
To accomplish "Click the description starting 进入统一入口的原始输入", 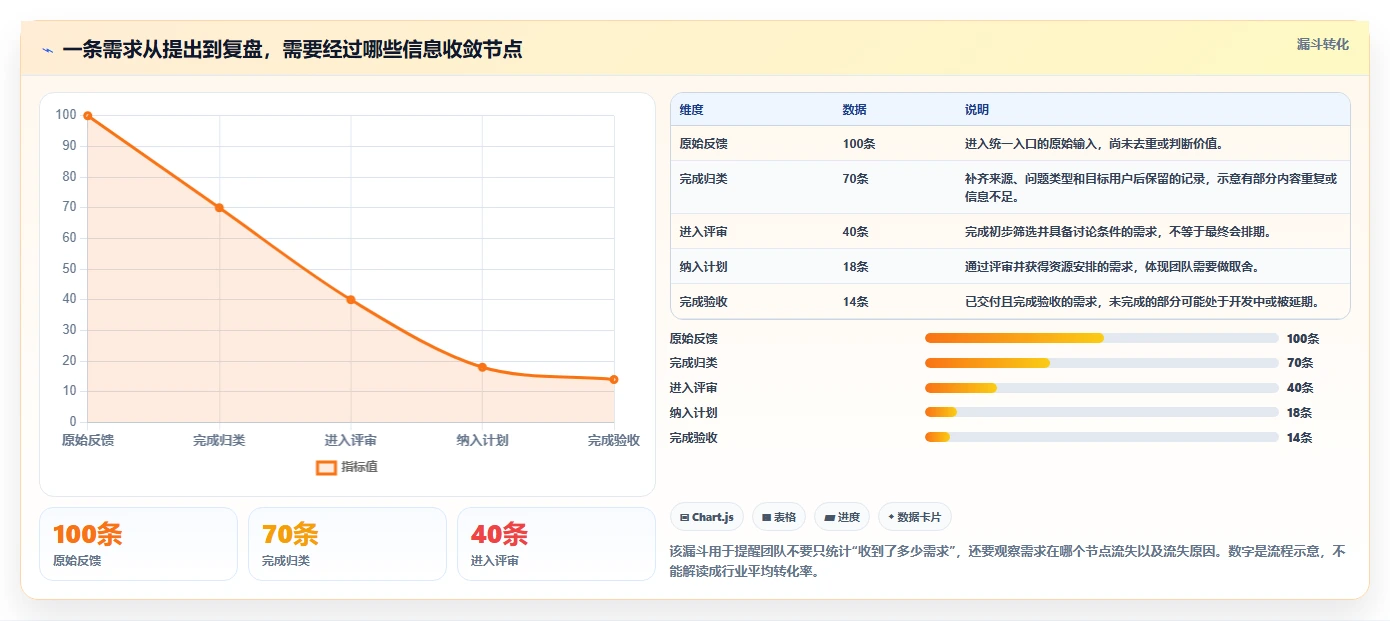I will click(x=1096, y=144).
